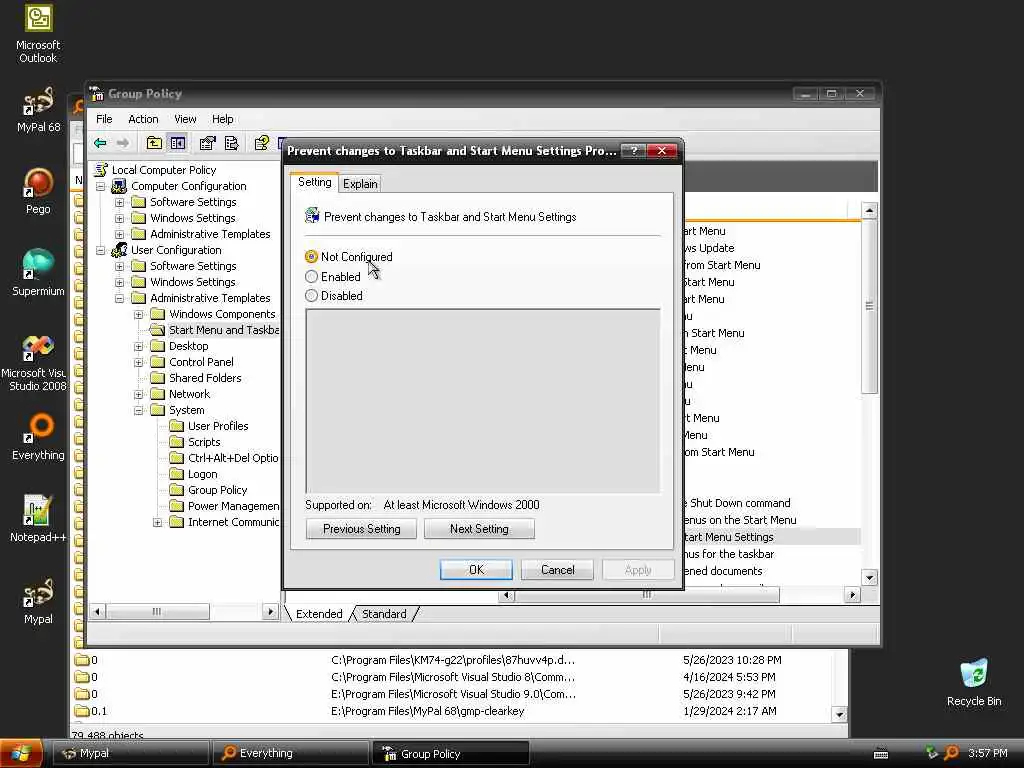Click the tree pane horizontal scrollbar thumb

[157, 612]
